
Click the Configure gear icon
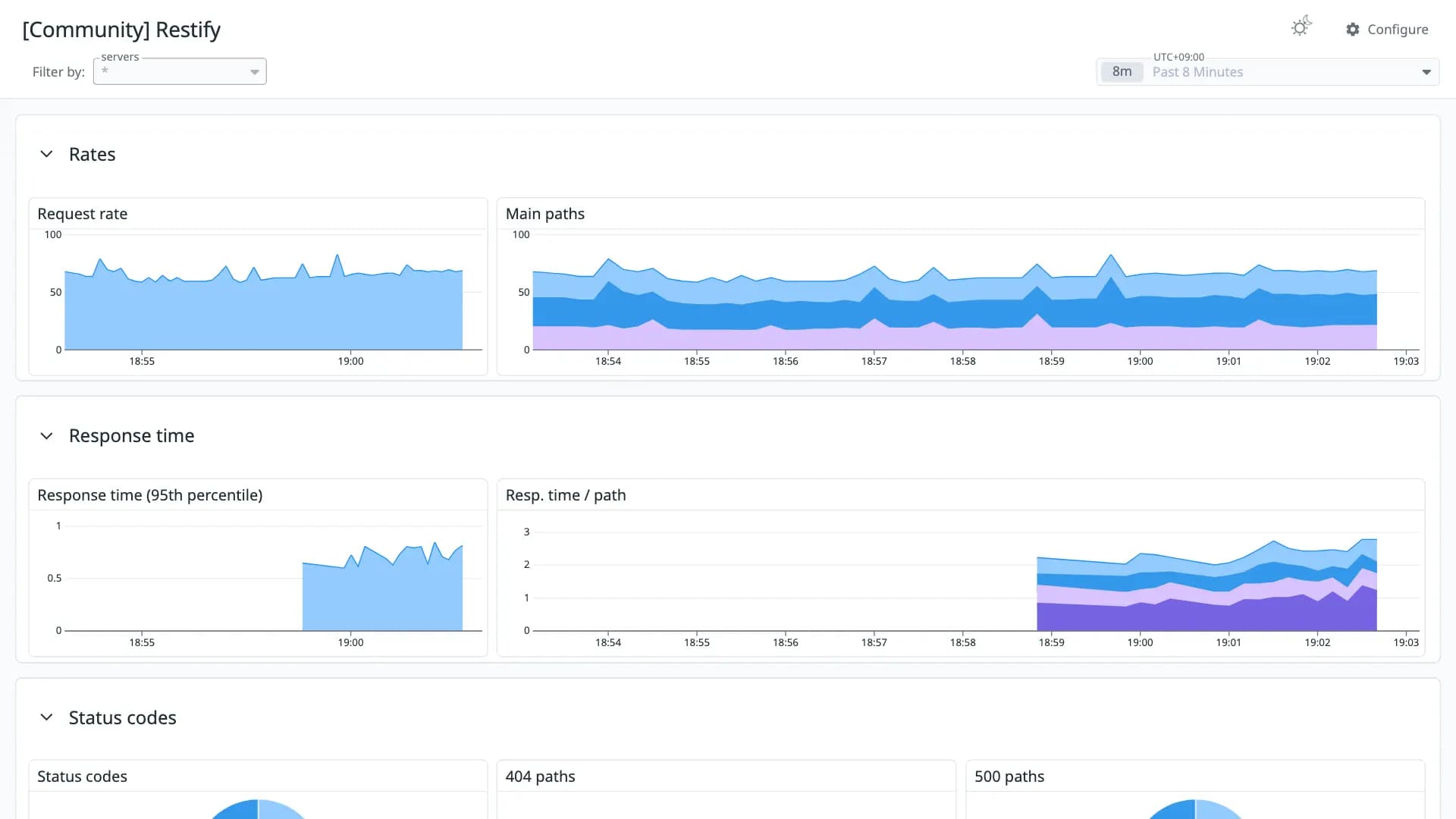(x=1353, y=30)
